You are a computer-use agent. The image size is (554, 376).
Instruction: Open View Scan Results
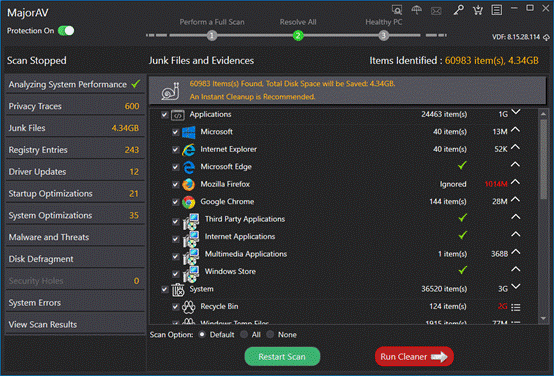click(75, 324)
